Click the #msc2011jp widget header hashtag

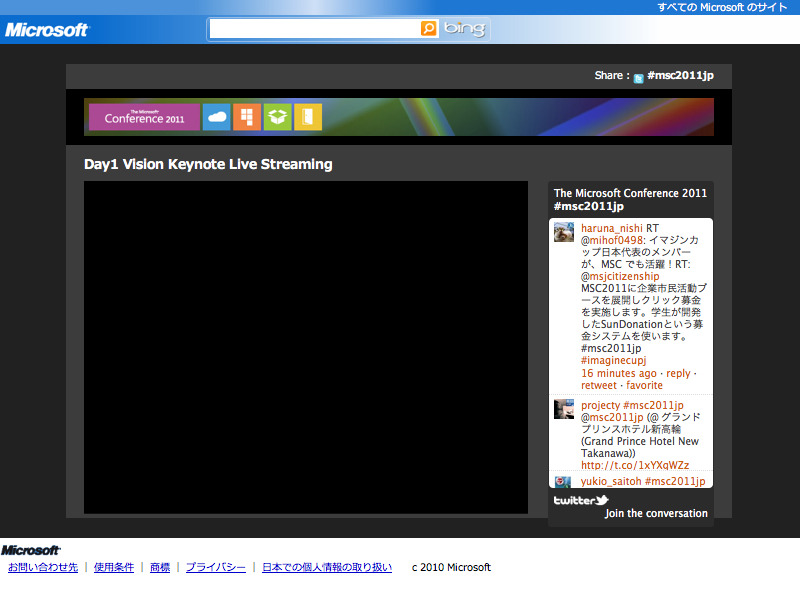589,206
